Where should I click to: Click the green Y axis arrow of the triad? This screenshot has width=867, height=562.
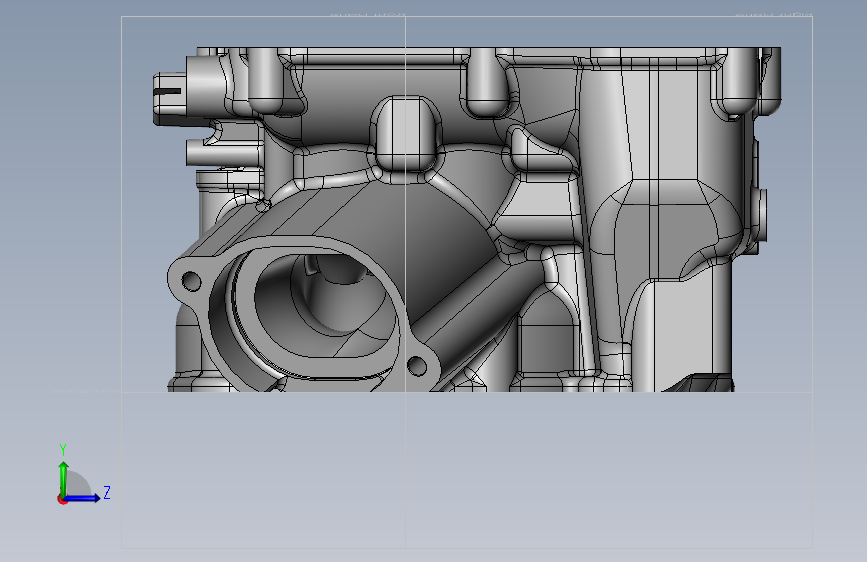click(x=63, y=479)
